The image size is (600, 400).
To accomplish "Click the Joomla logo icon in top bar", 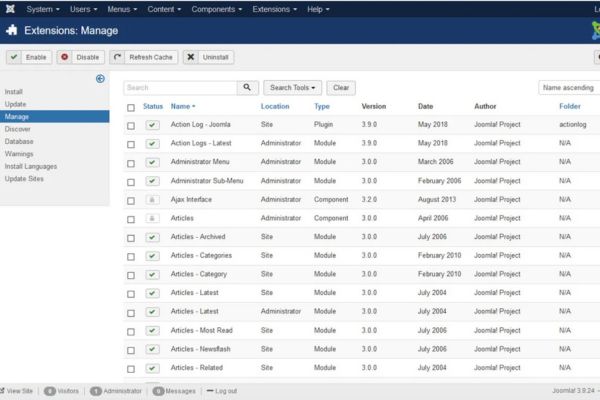I will pyautogui.click(x=11, y=8).
